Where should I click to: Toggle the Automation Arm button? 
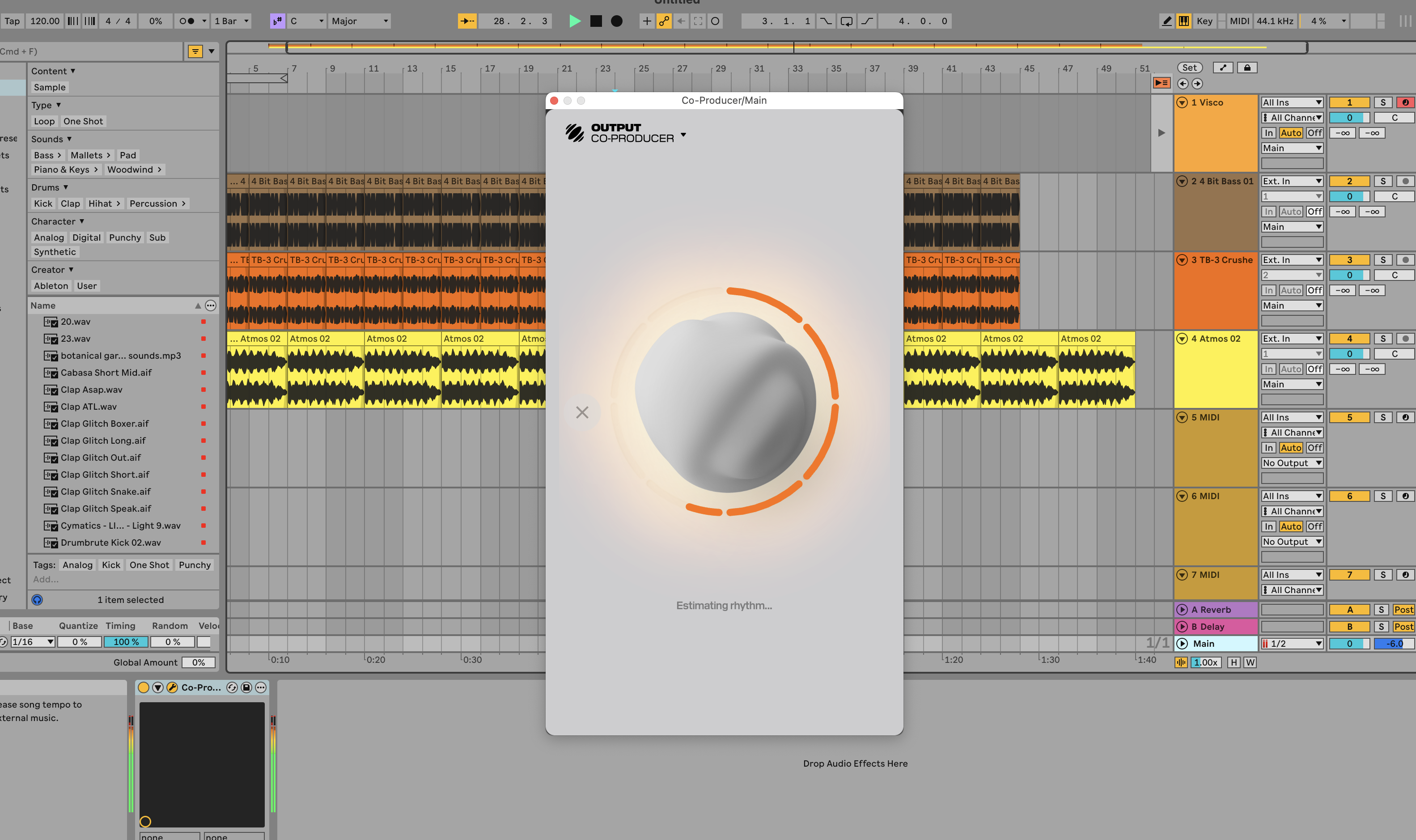(x=664, y=21)
